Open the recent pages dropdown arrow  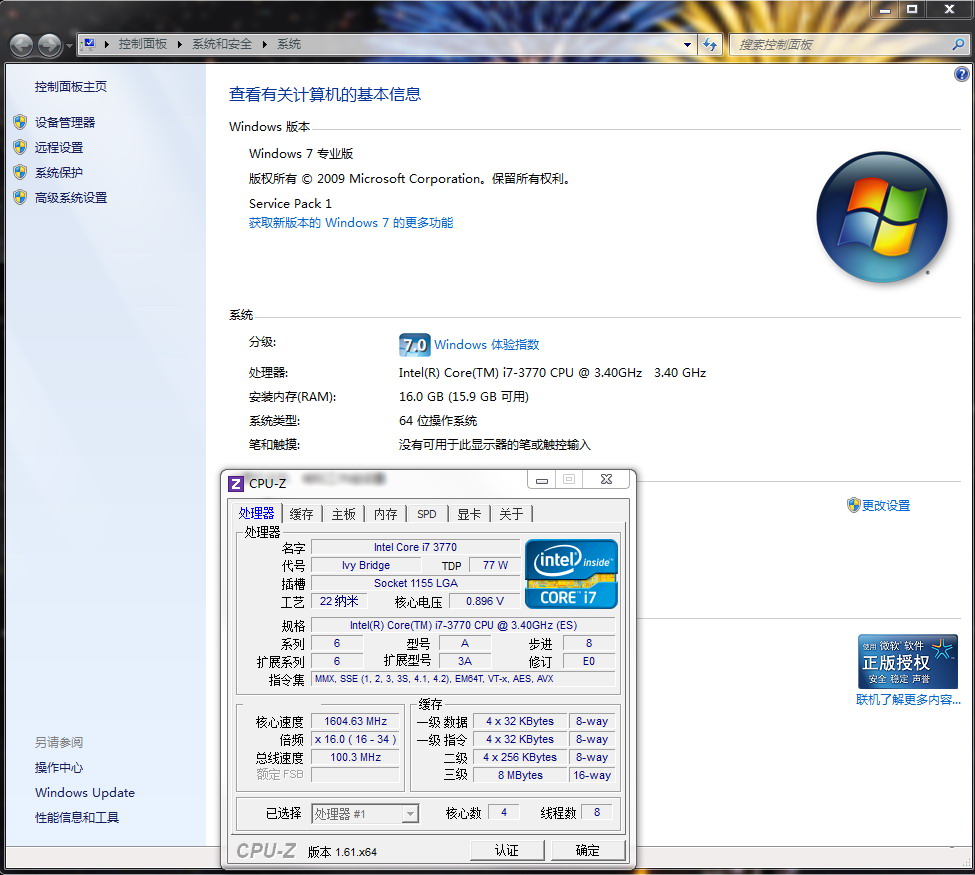(x=69, y=45)
